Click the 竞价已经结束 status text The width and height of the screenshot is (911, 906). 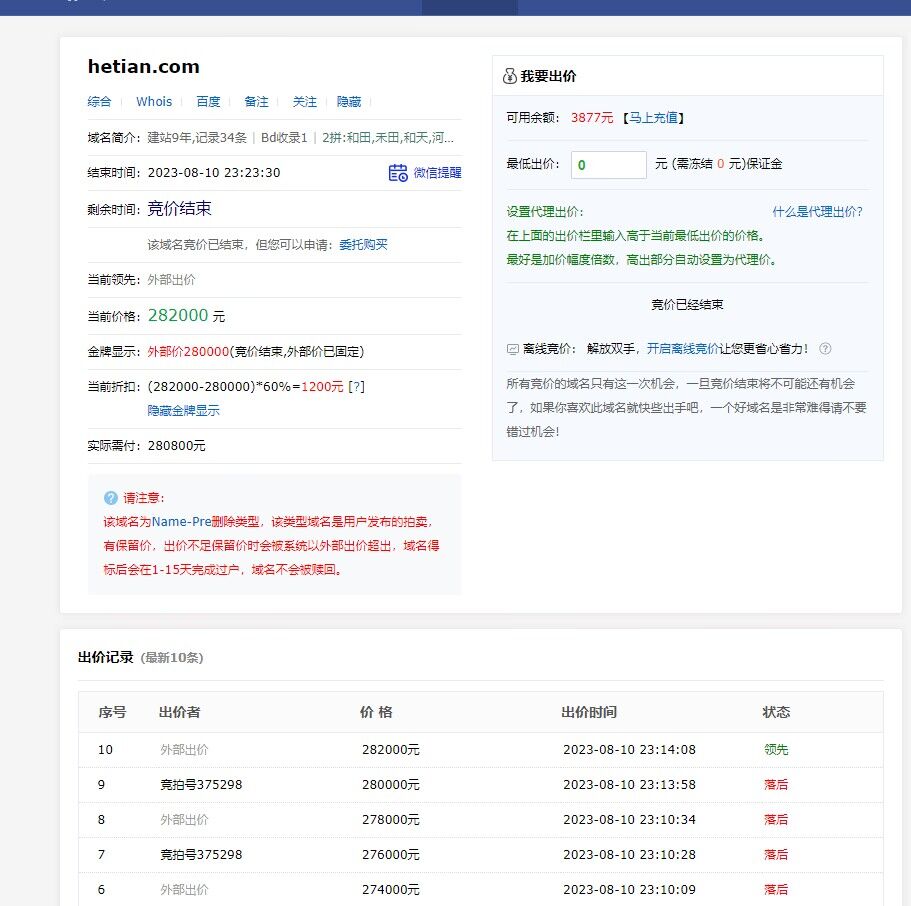[687, 305]
